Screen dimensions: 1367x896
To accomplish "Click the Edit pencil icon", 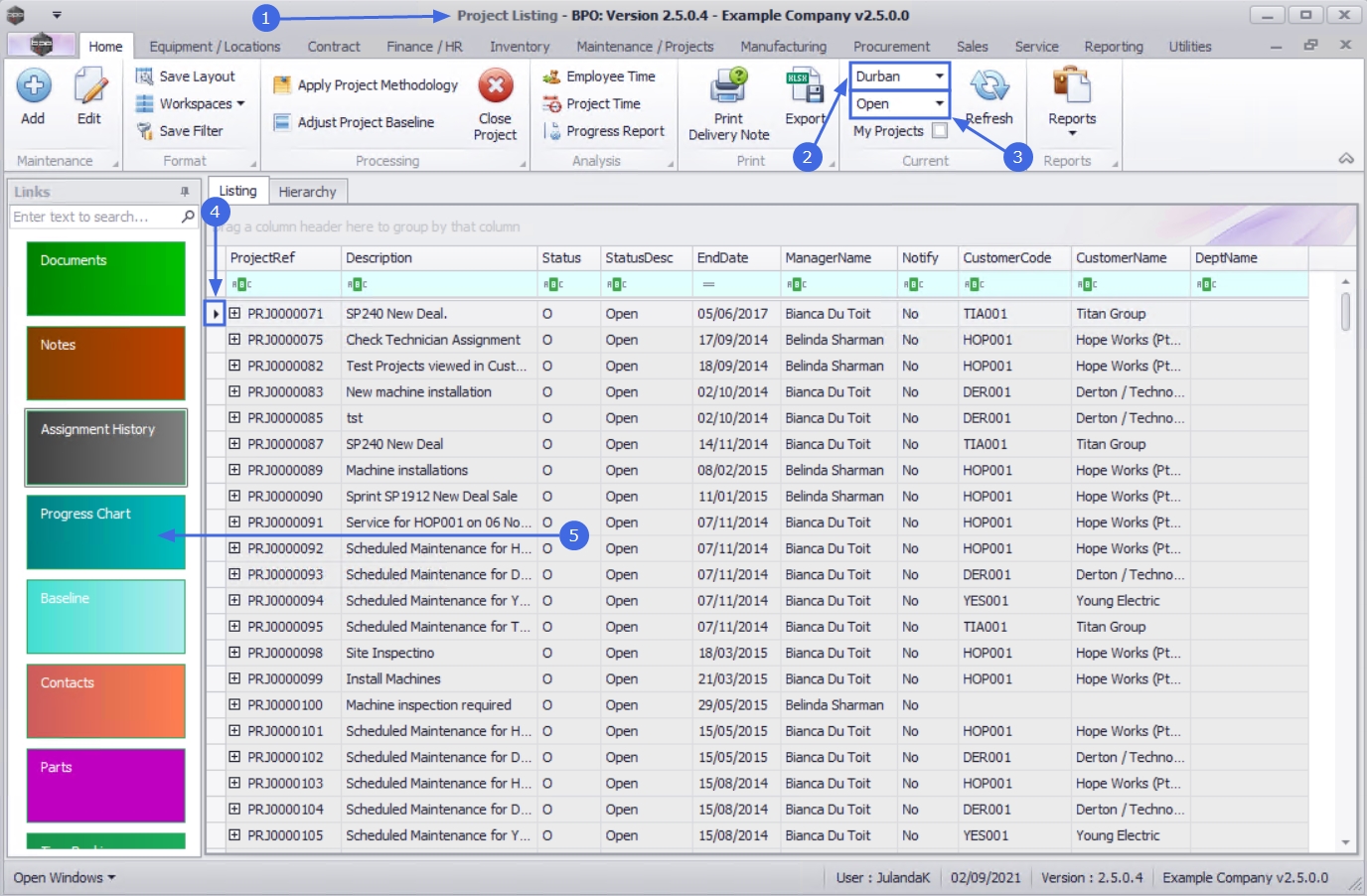I will (x=89, y=87).
